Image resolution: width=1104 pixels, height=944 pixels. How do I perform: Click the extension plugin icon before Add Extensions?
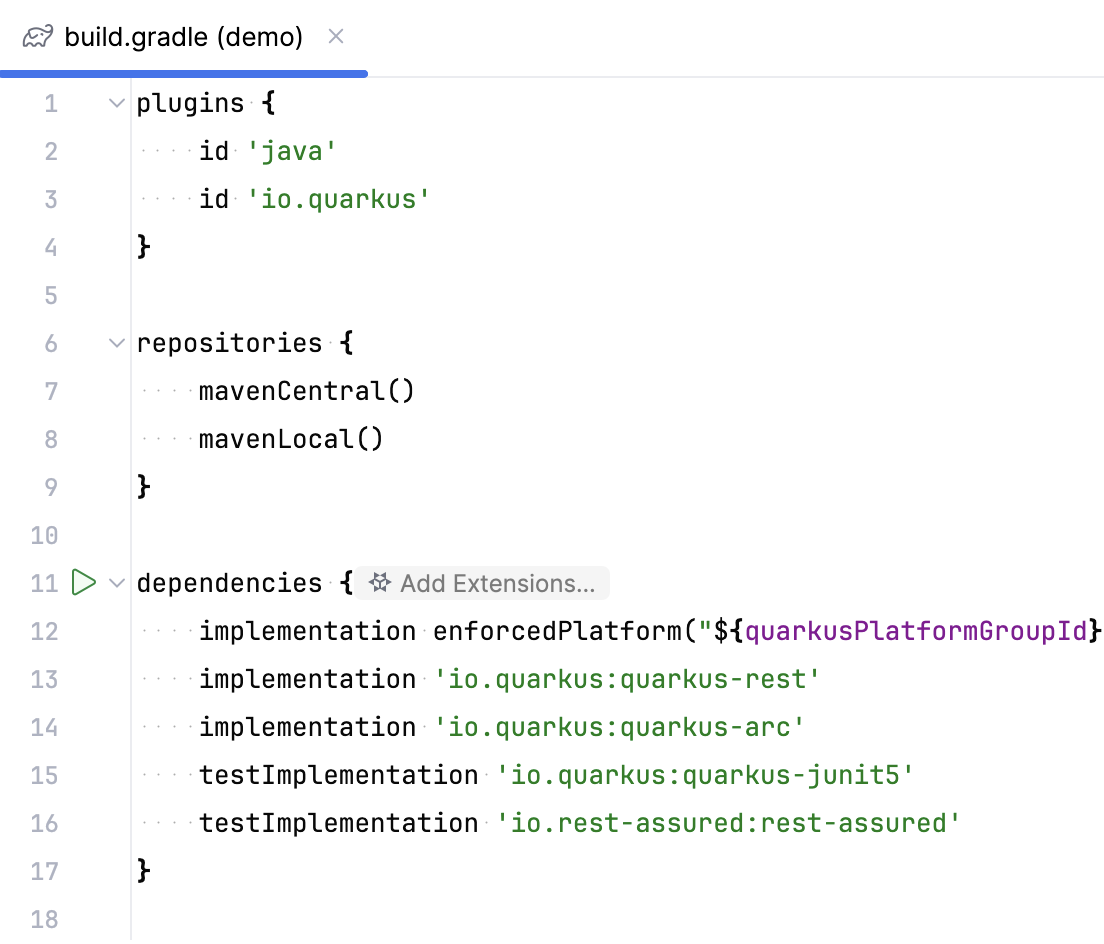point(380,582)
